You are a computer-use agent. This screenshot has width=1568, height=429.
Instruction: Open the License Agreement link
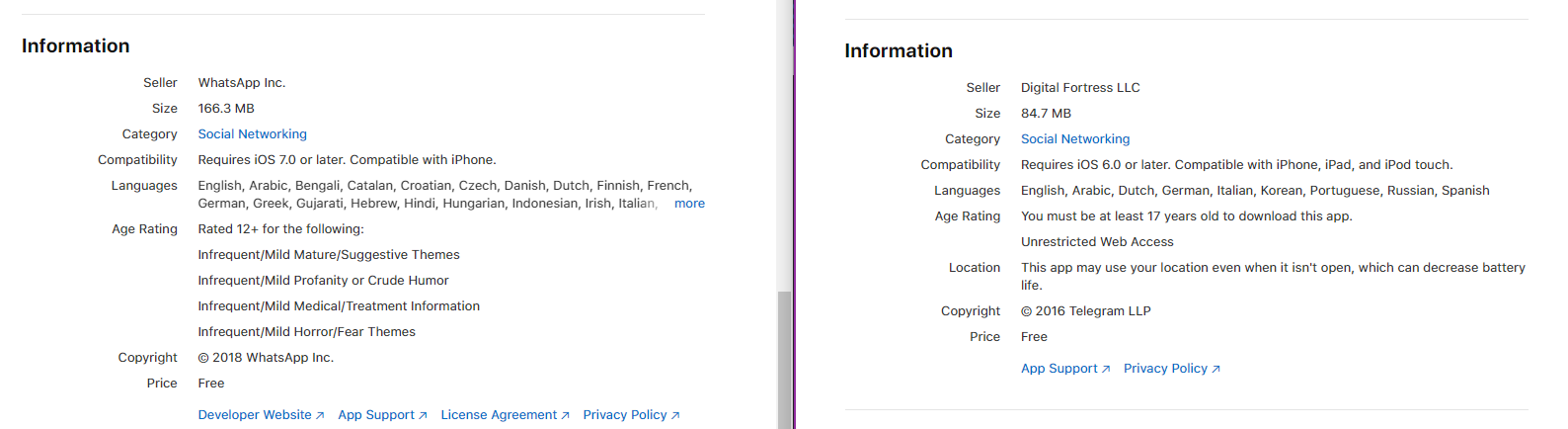pyautogui.click(x=499, y=415)
